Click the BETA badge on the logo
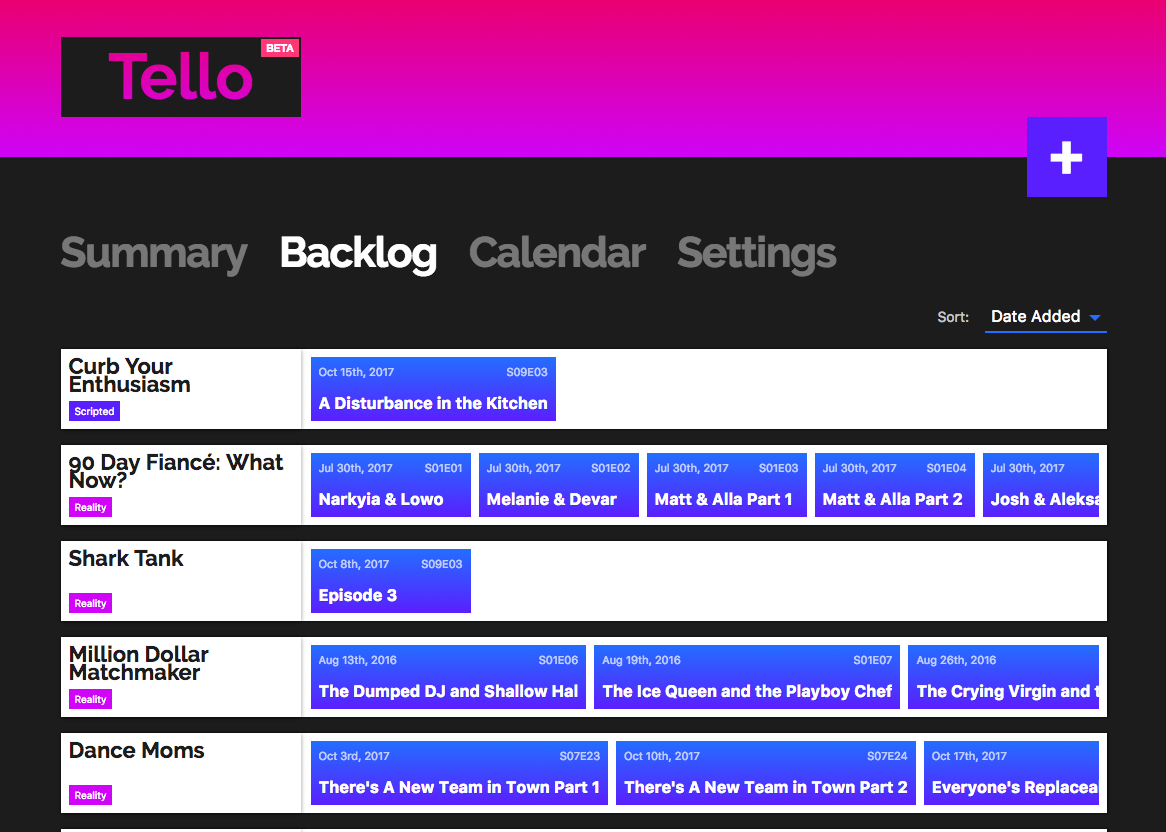Image resolution: width=1166 pixels, height=832 pixels. click(x=280, y=47)
